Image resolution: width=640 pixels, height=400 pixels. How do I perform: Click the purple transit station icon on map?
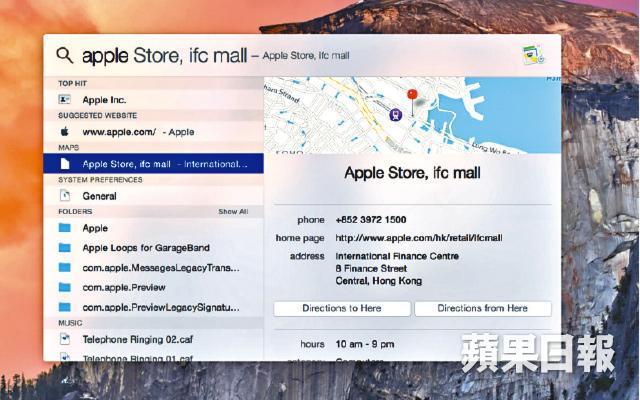tap(395, 115)
